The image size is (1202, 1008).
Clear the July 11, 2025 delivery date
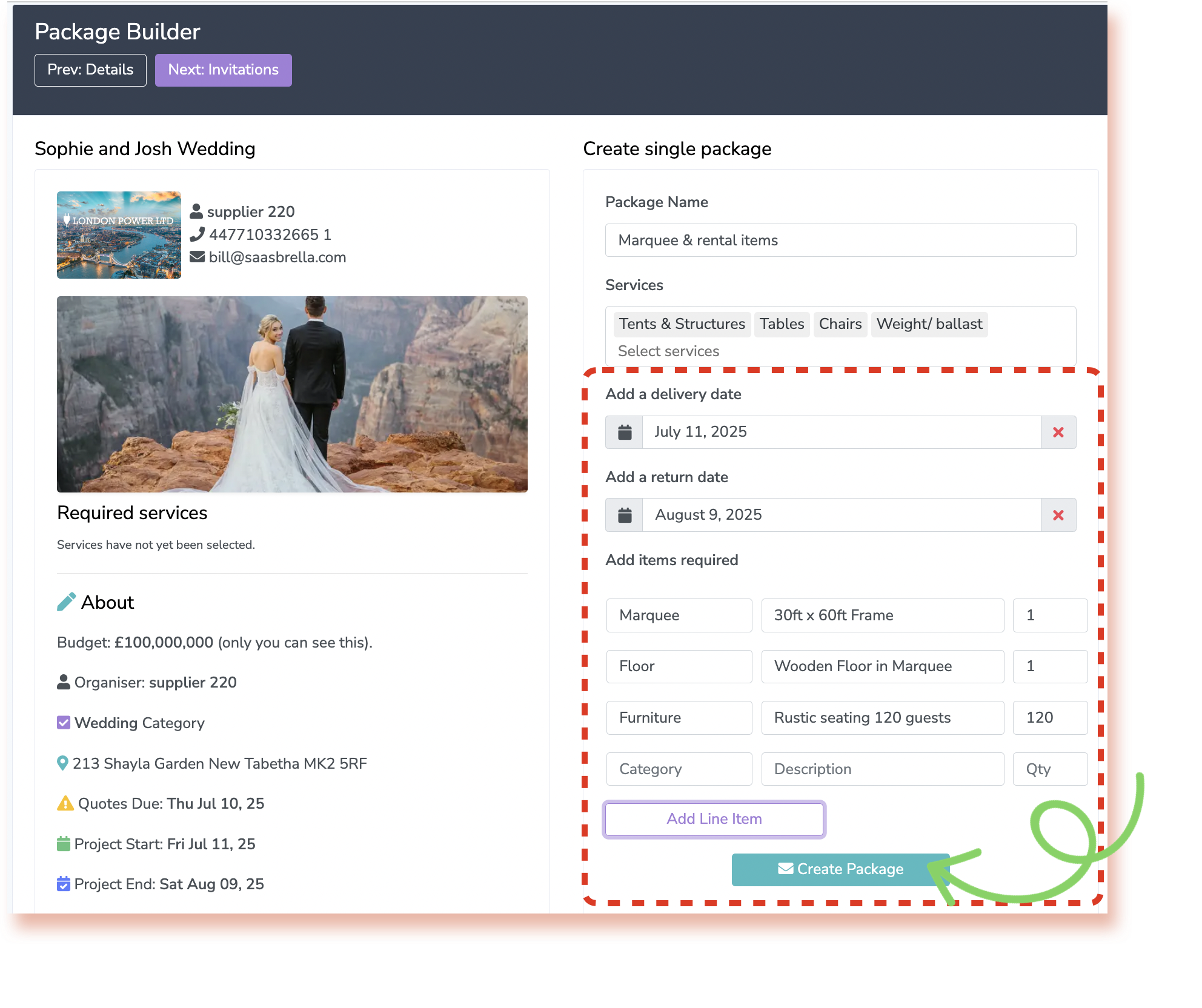1058,432
